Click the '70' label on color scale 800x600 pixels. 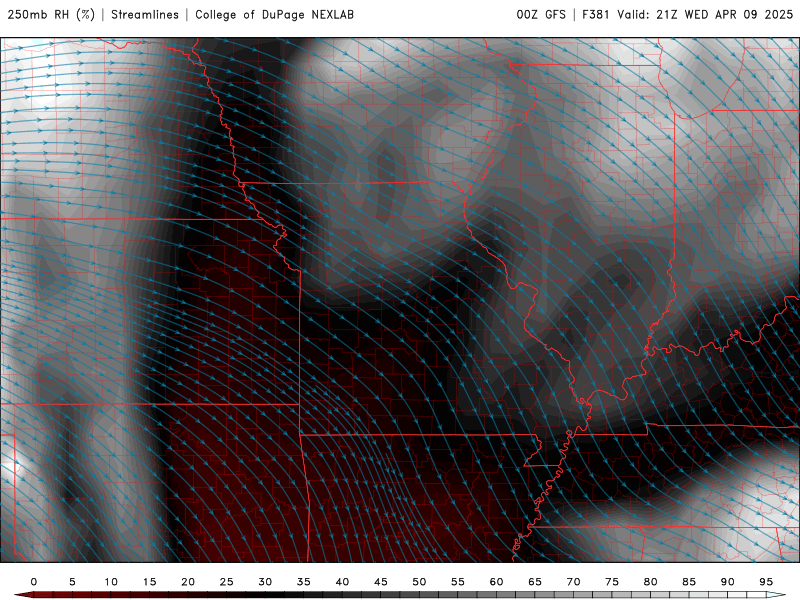pos(573,582)
